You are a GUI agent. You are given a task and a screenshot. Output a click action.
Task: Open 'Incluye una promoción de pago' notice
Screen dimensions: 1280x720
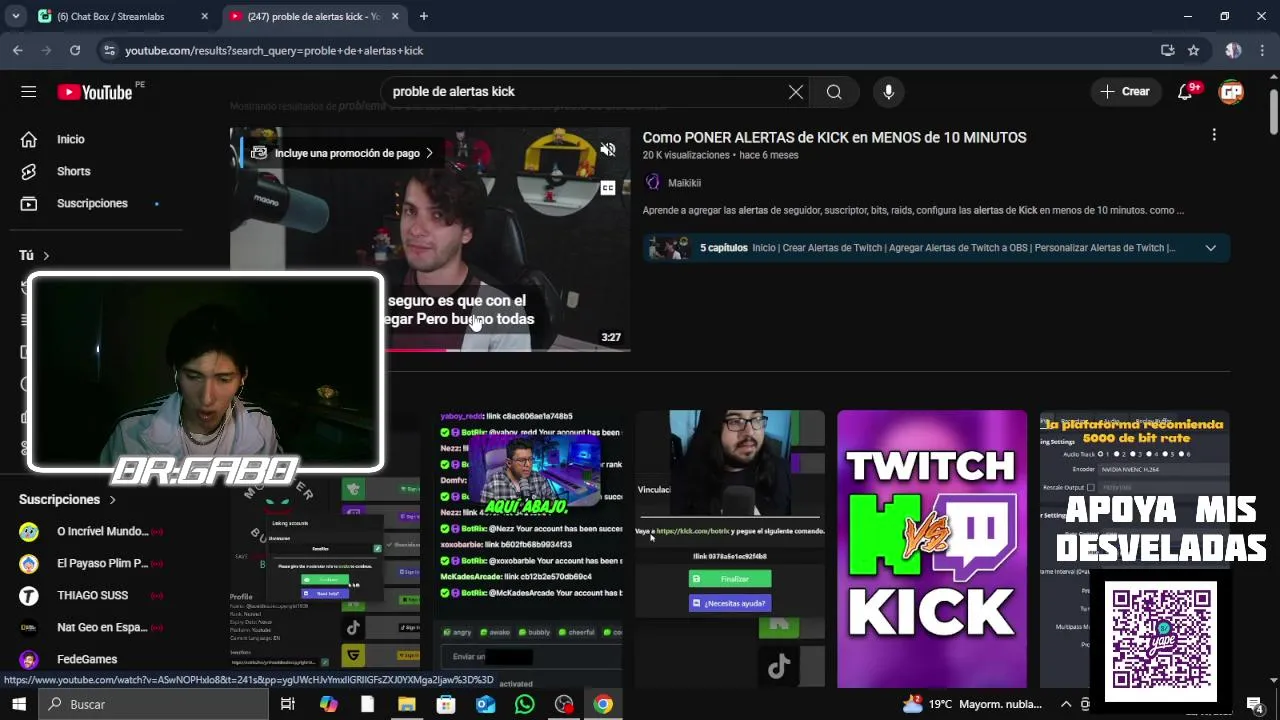[x=342, y=153]
